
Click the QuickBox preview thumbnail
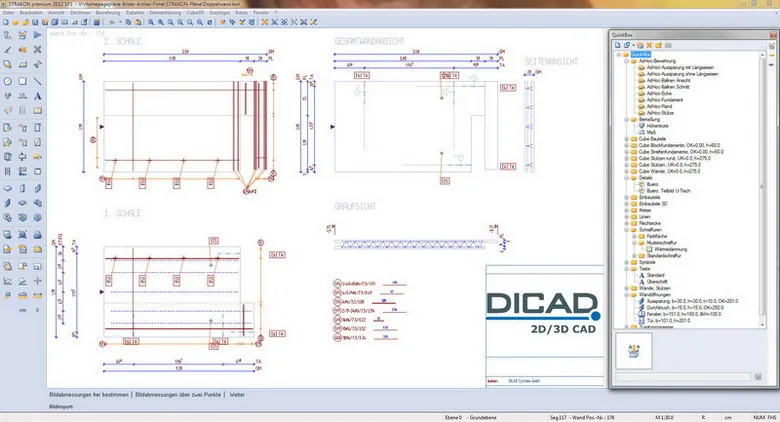point(634,351)
